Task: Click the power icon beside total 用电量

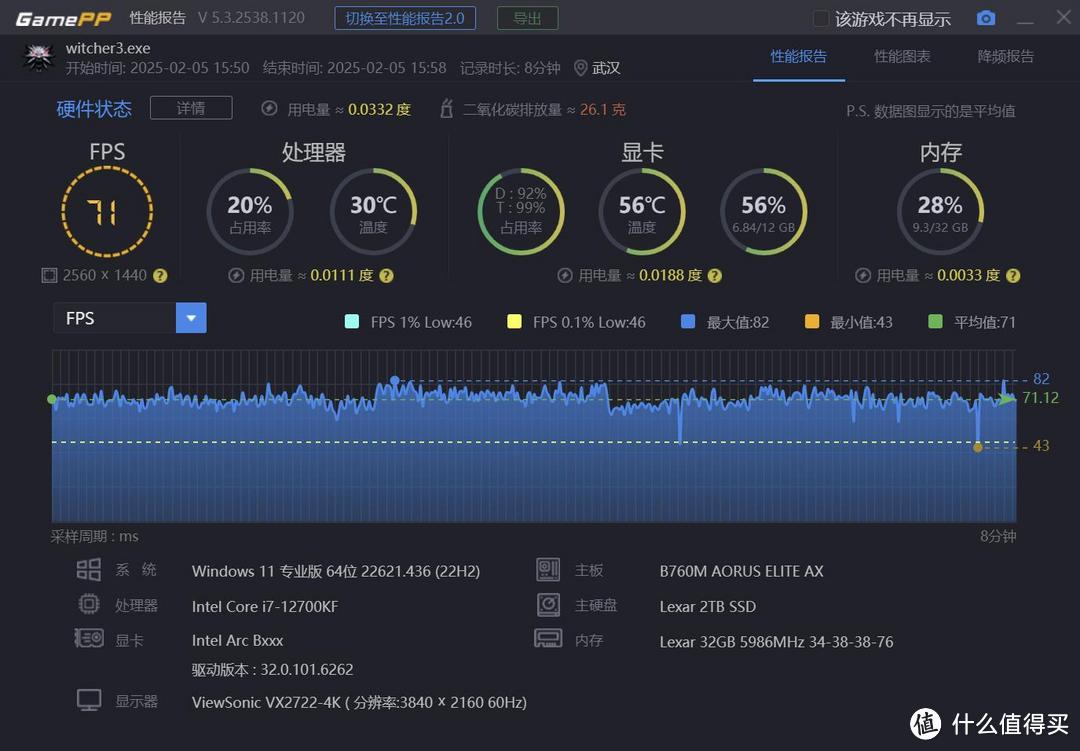Action: 269,109
